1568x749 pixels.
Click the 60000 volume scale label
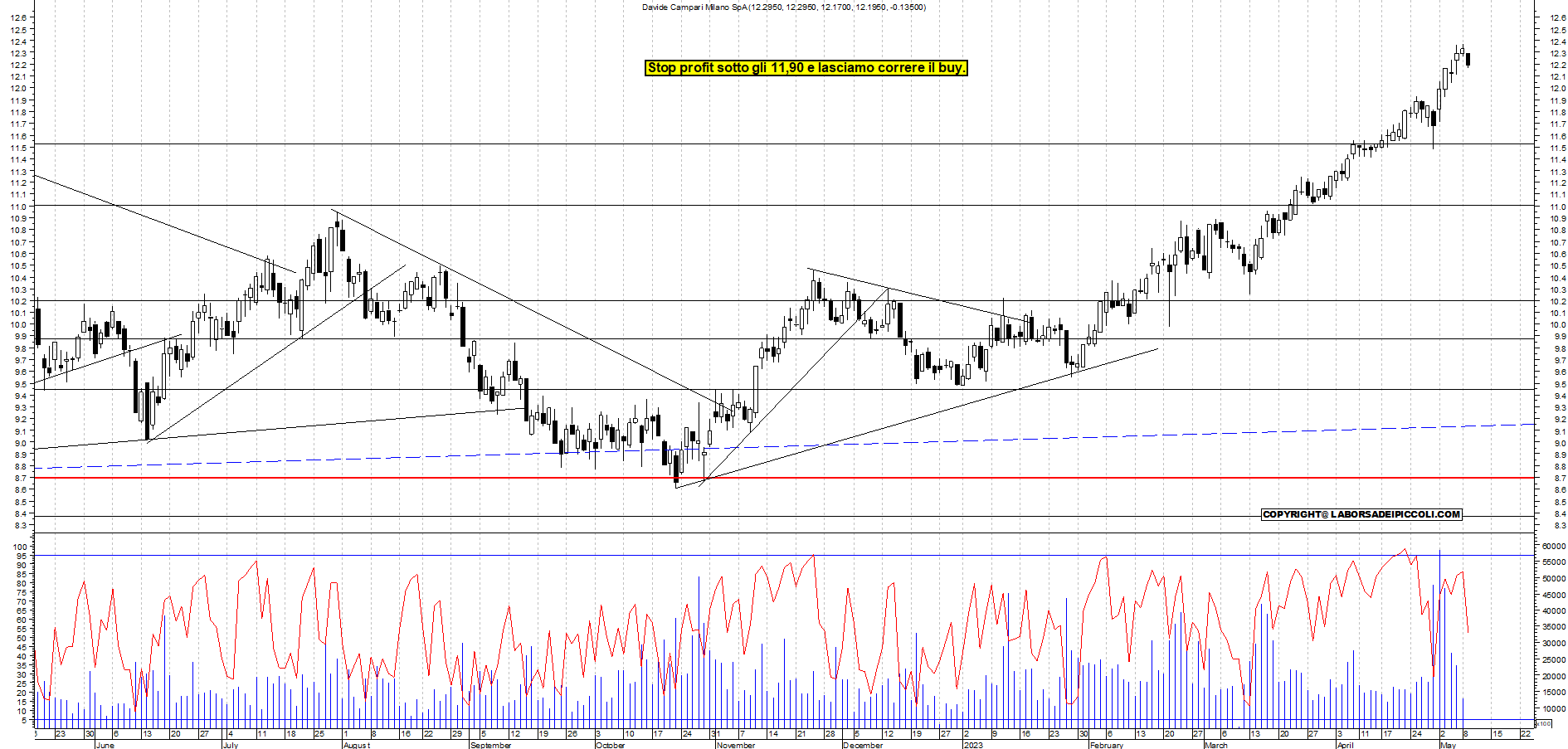pyautogui.click(x=1554, y=547)
